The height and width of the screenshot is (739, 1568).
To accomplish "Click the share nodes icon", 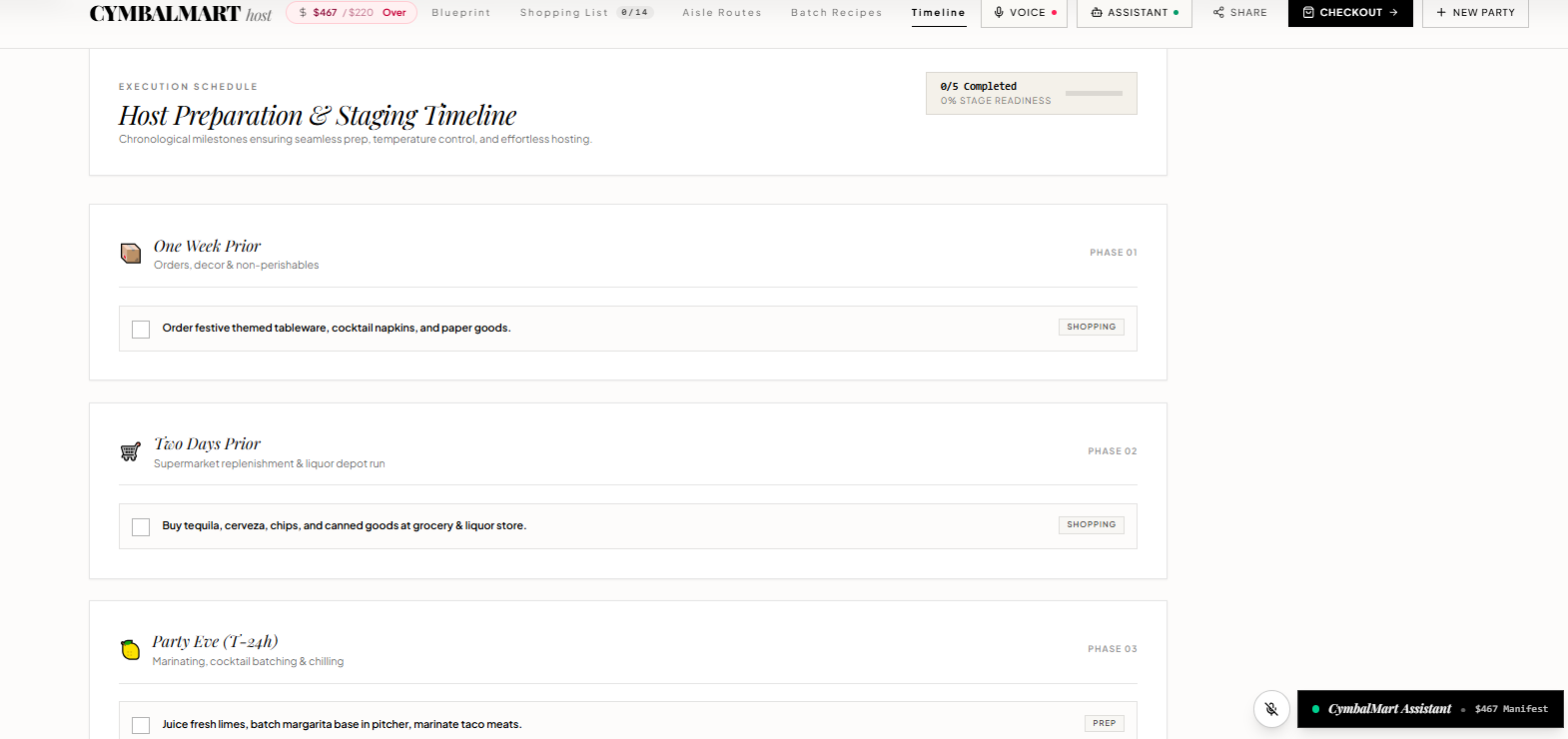I will point(1218,13).
